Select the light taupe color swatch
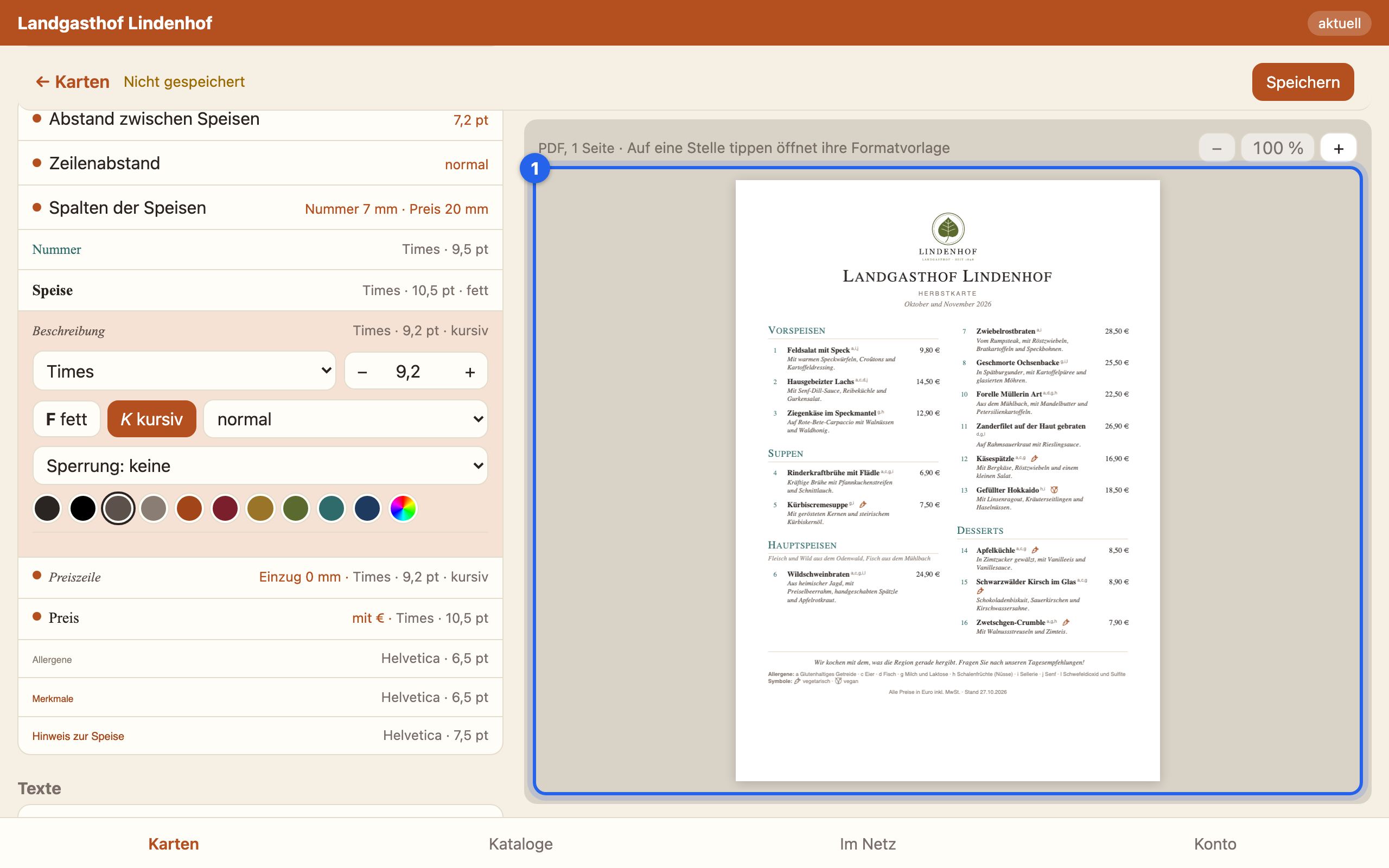 point(154,509)
